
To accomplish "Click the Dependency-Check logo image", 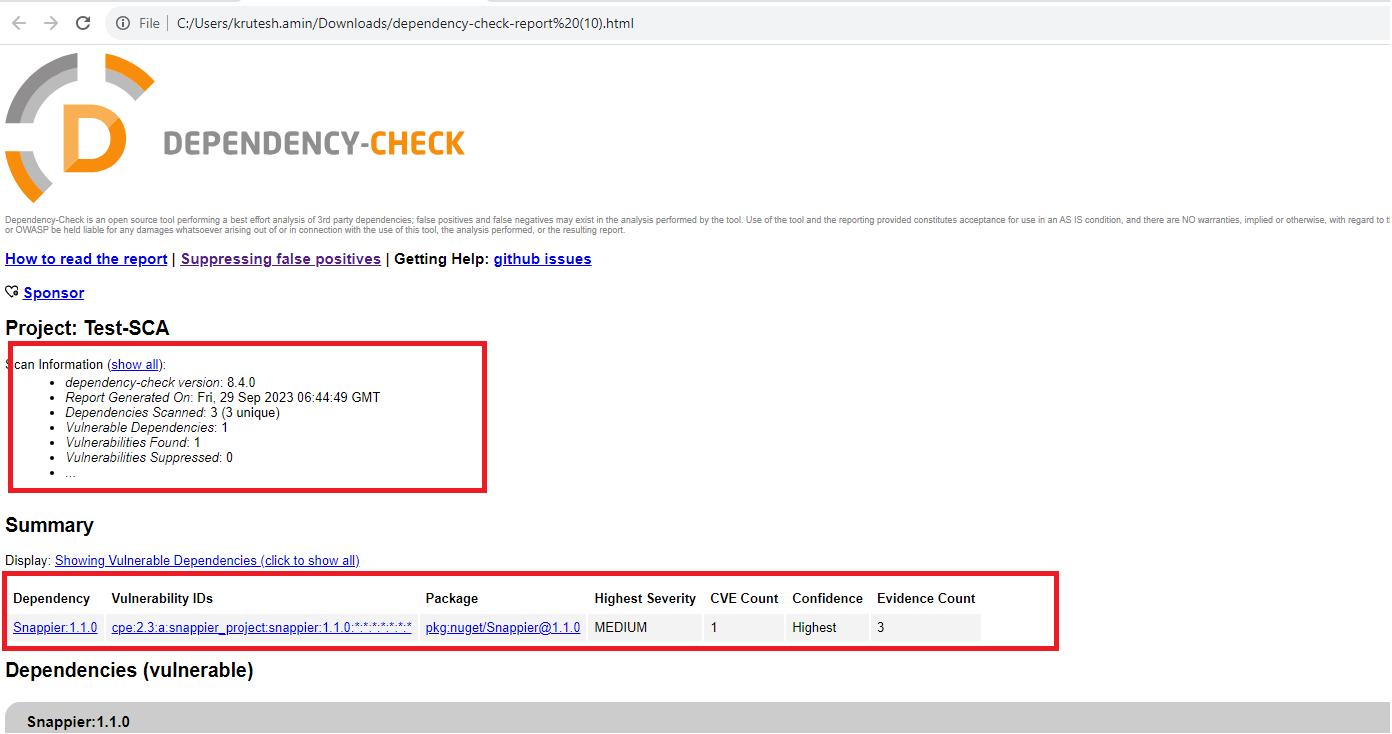I will click(236, 128).
